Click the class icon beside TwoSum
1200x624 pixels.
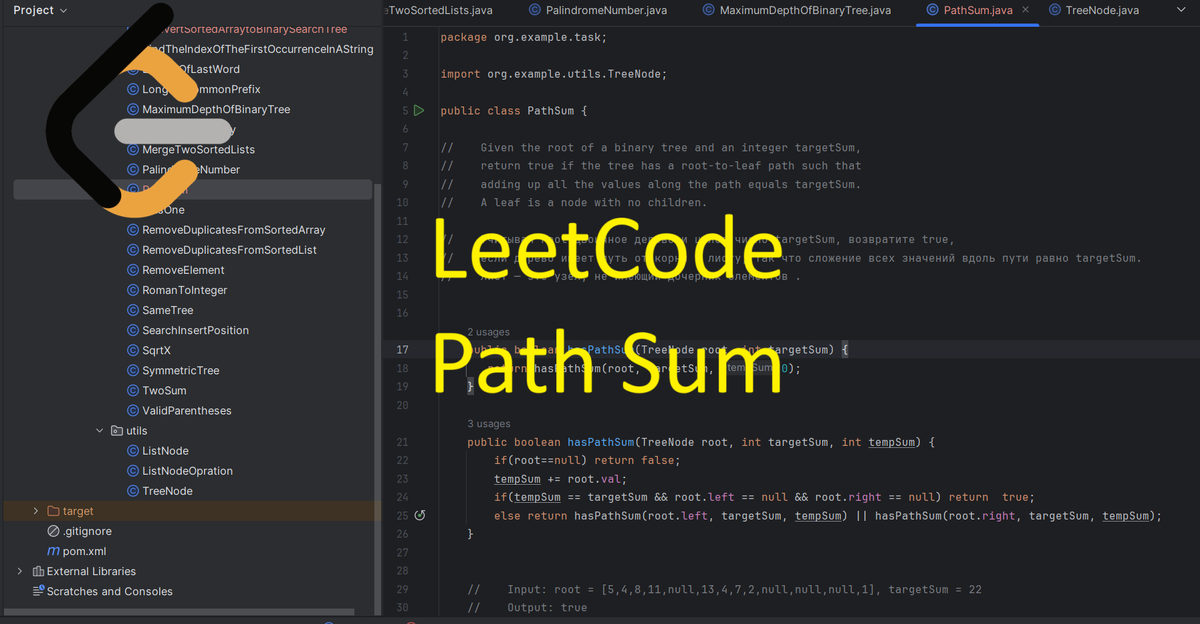tap(133, 390)
